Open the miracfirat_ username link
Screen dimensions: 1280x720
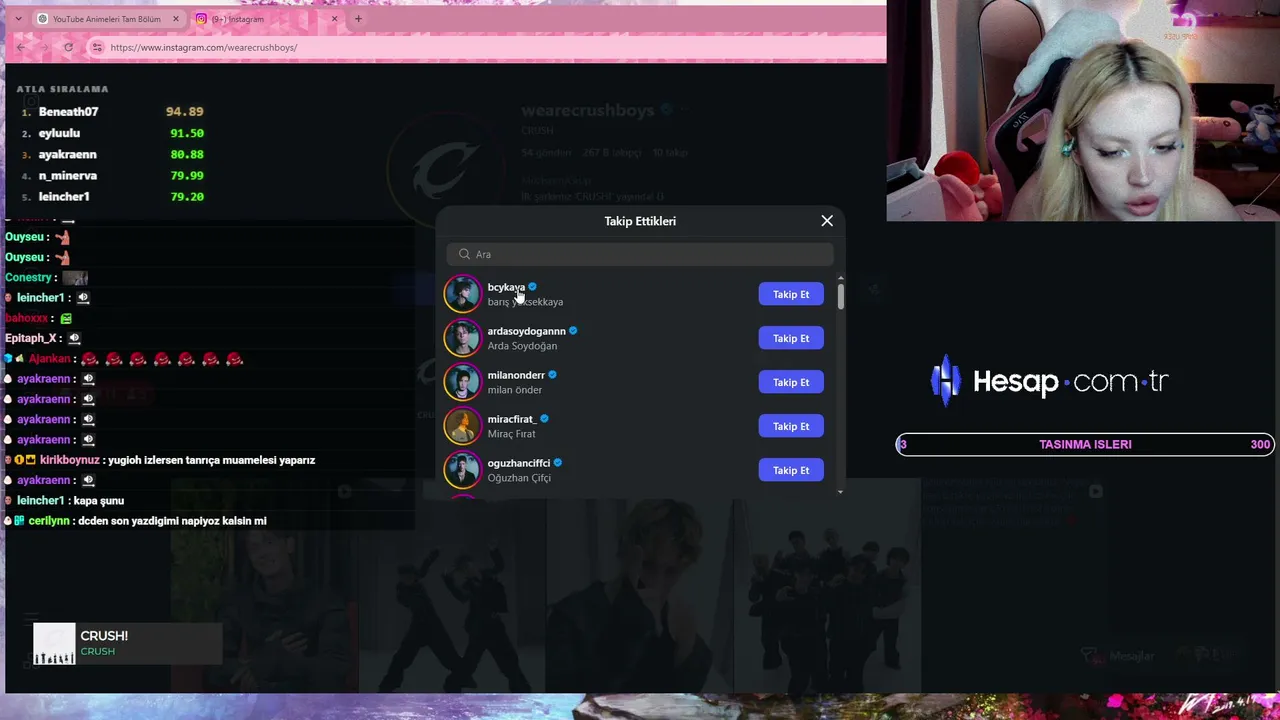click(x=512, y=419)
